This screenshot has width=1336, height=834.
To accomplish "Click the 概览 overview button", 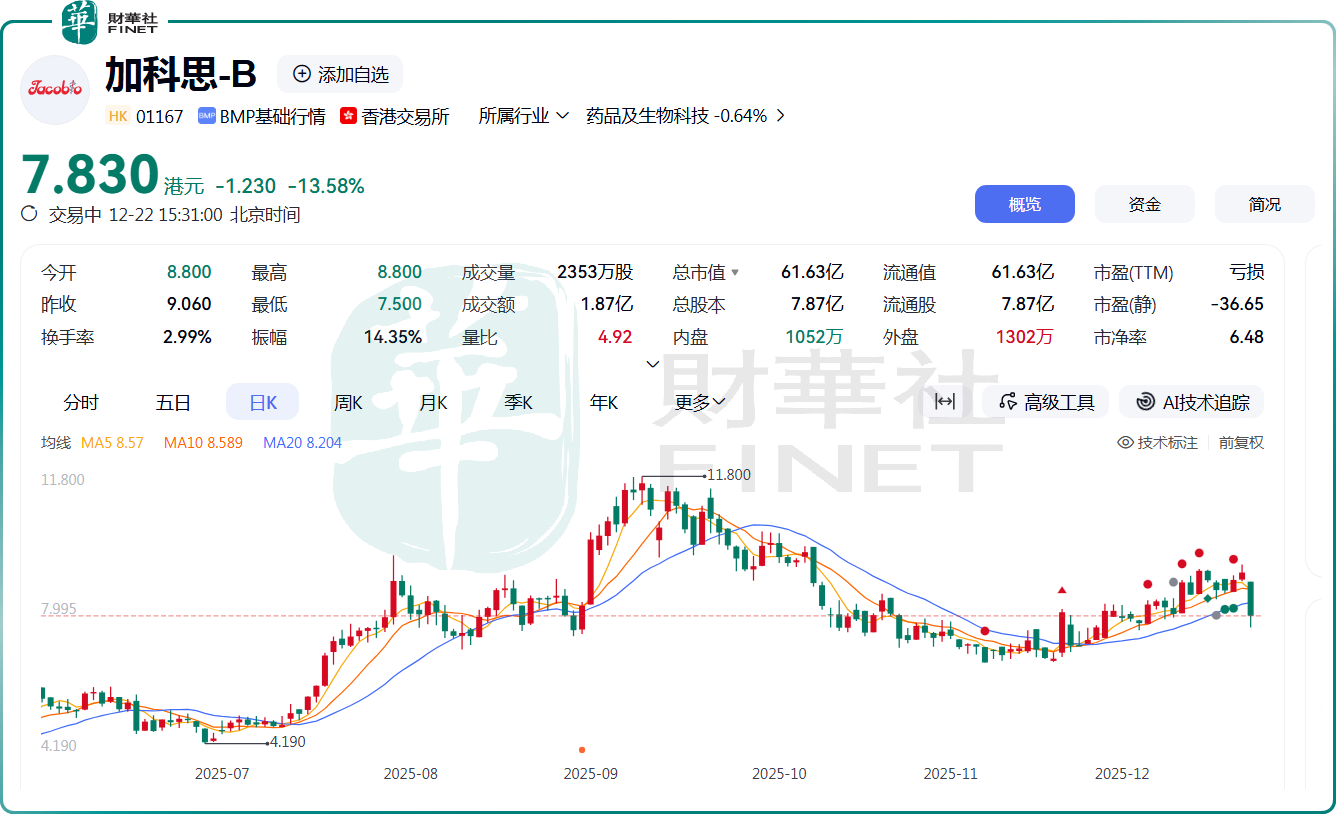I will click(x=1025, y=203).
